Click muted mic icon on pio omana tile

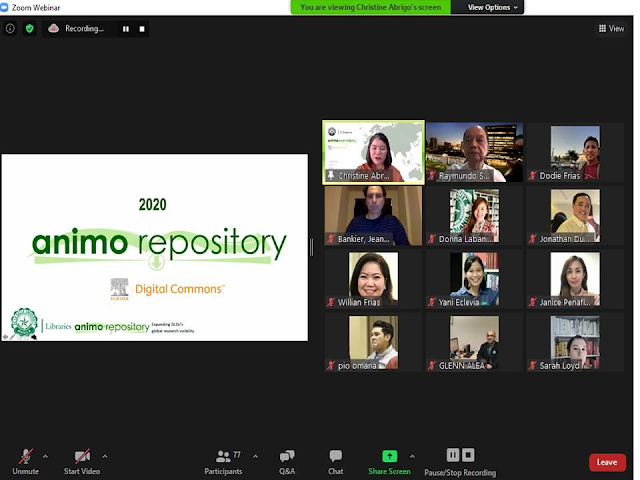[331, 366]
